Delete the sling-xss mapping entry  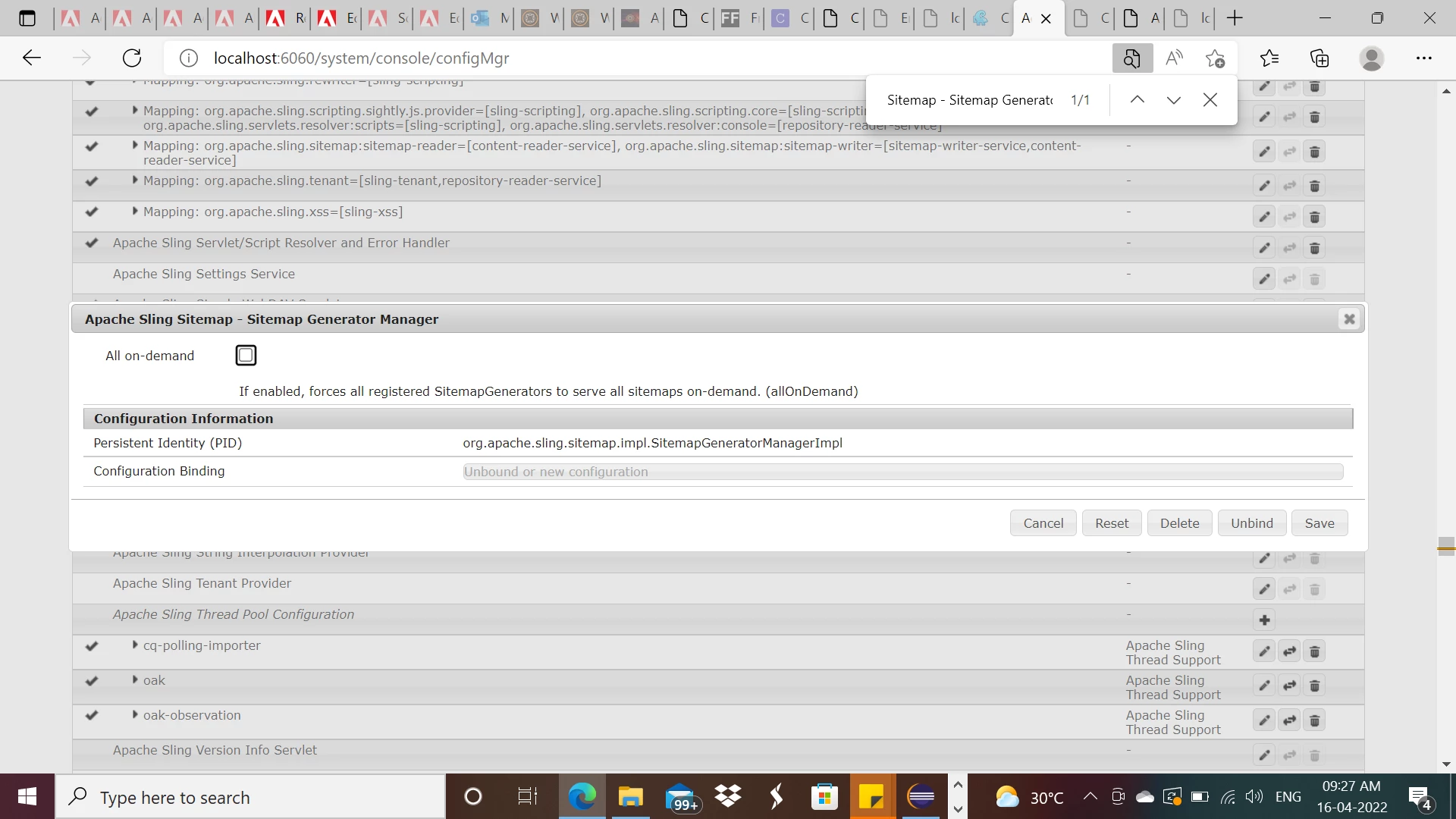1314,218
